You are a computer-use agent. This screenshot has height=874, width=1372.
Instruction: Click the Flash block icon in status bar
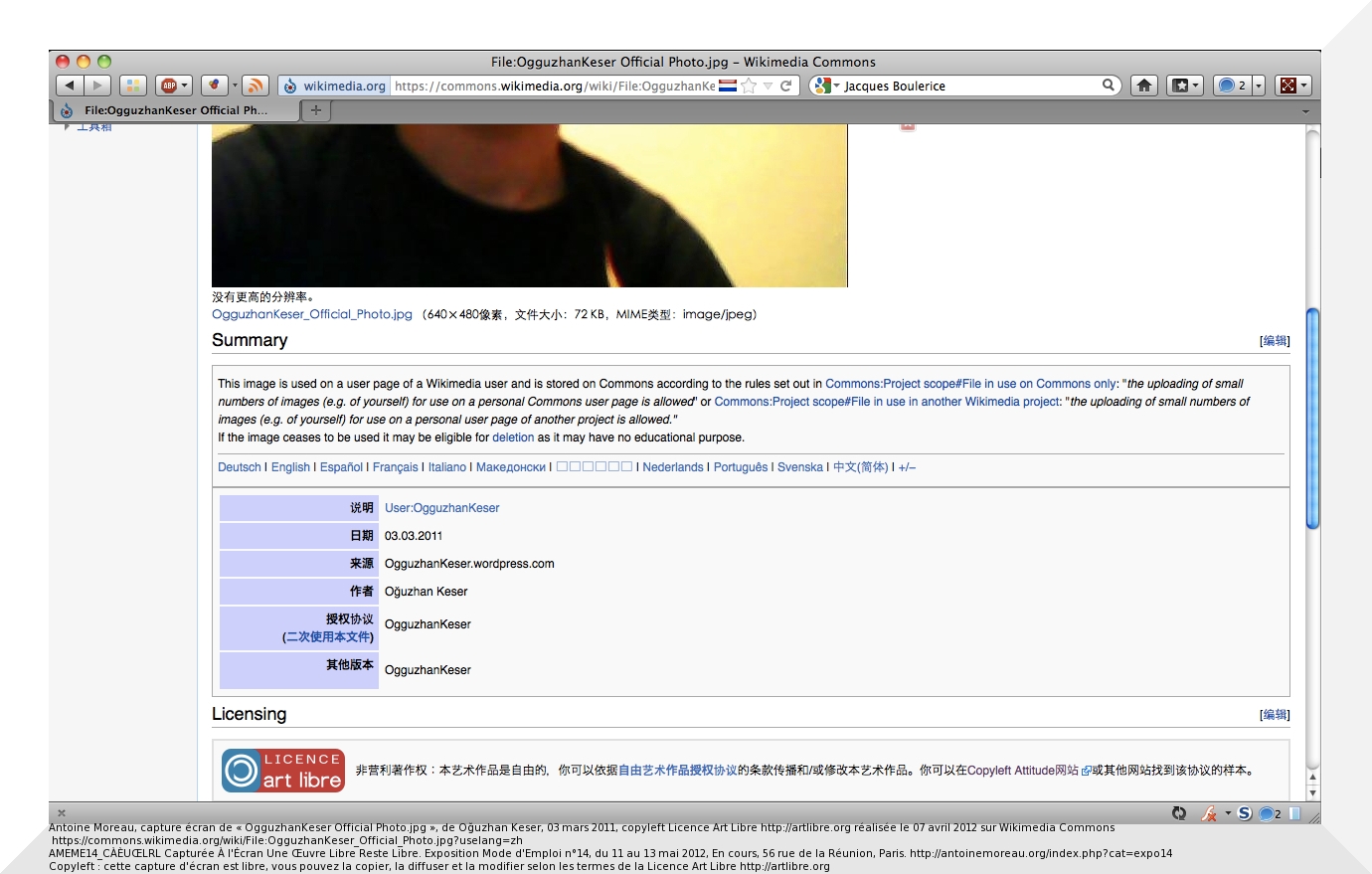1209,813
